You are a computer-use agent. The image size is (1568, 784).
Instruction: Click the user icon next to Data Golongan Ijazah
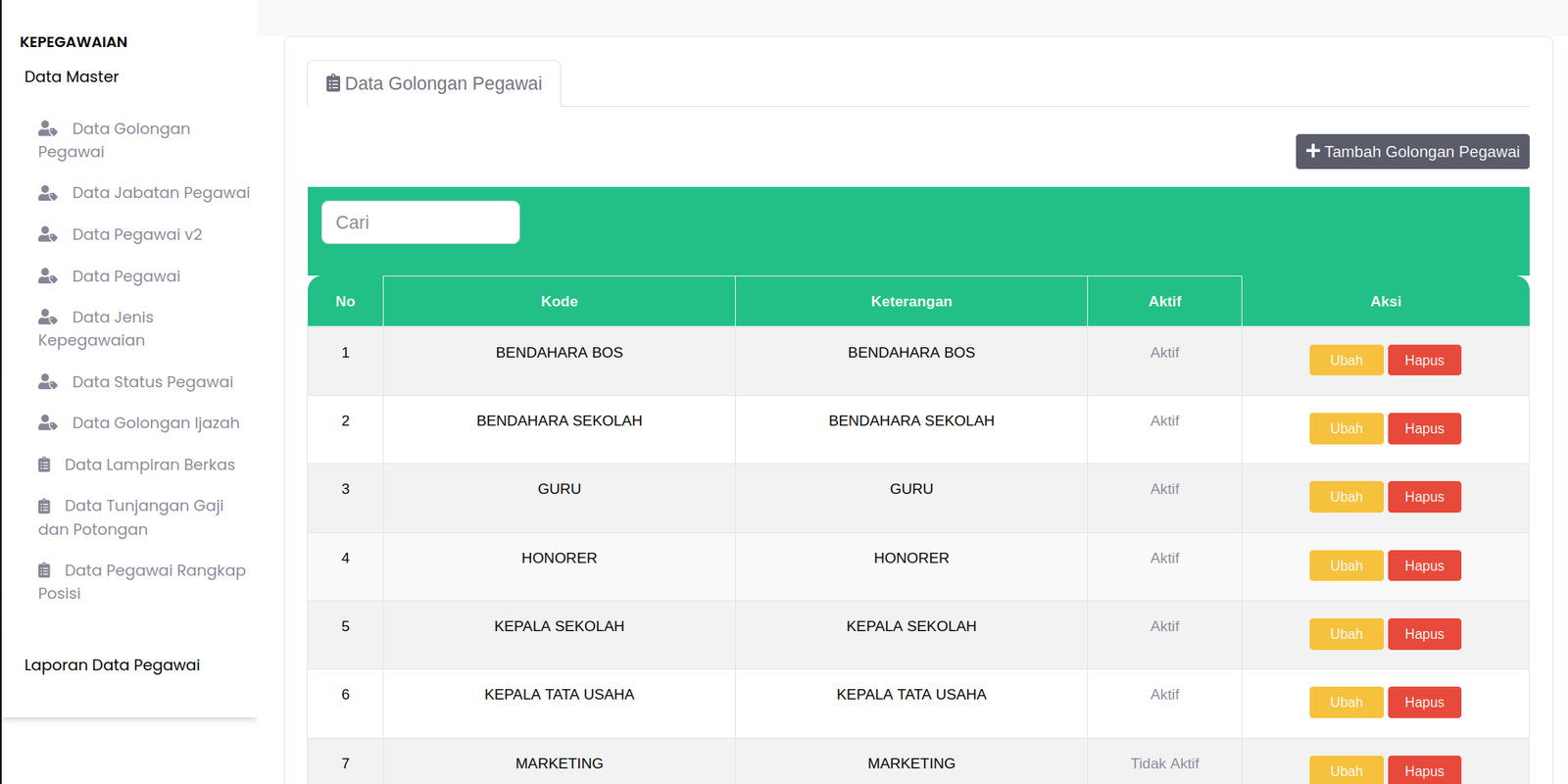coord(47,423)
